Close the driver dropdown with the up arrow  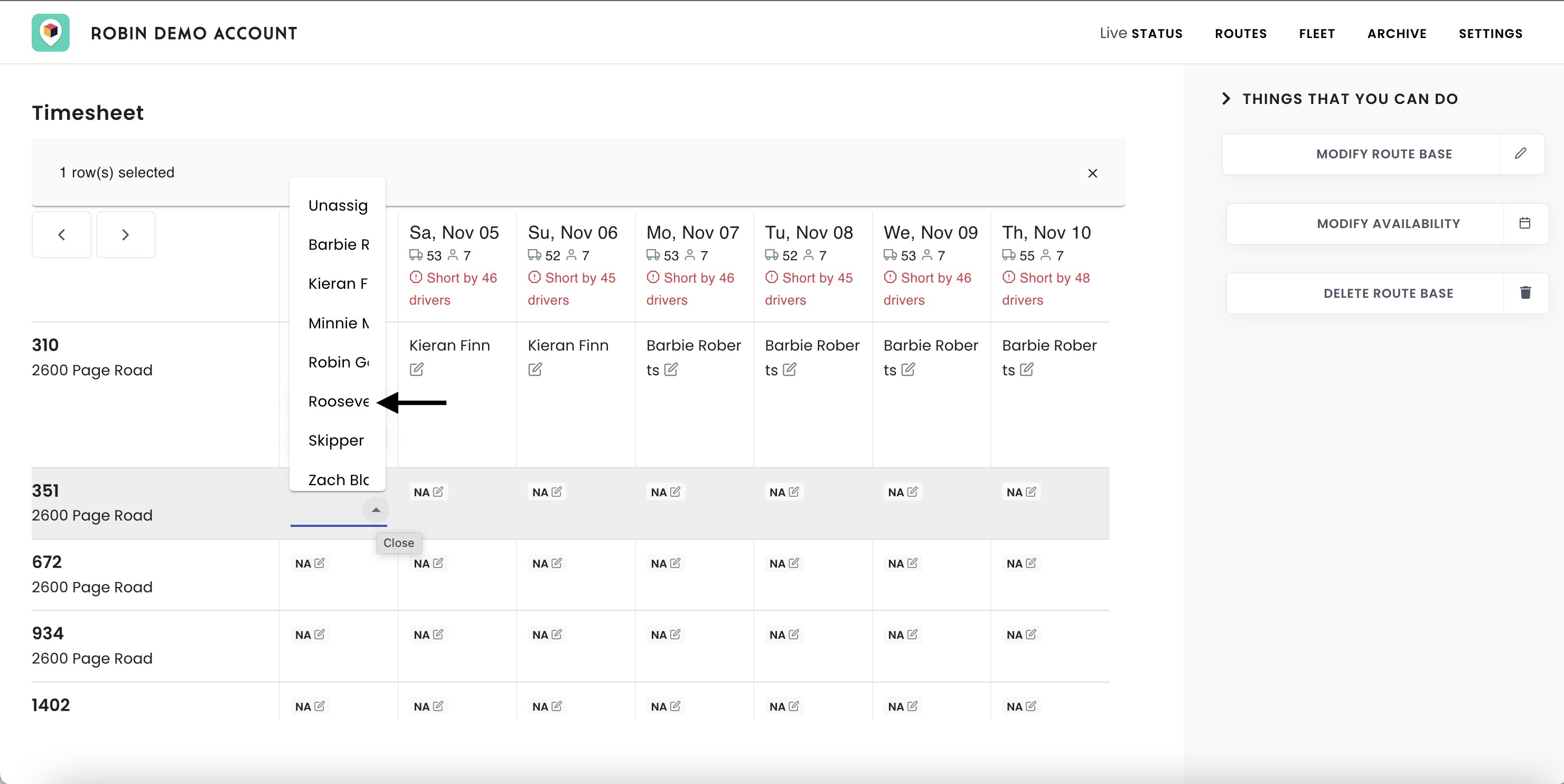click(376, 511)
